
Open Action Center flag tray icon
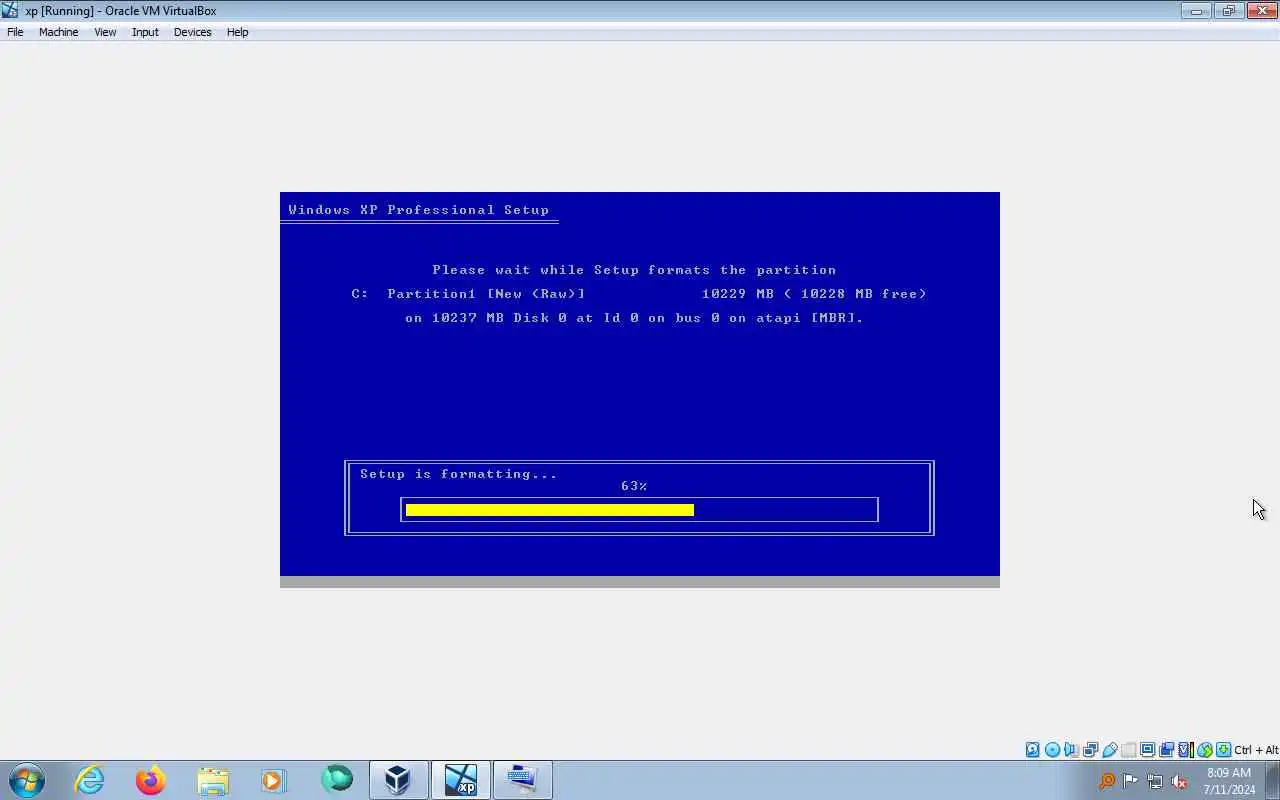tap(1130, 781)
